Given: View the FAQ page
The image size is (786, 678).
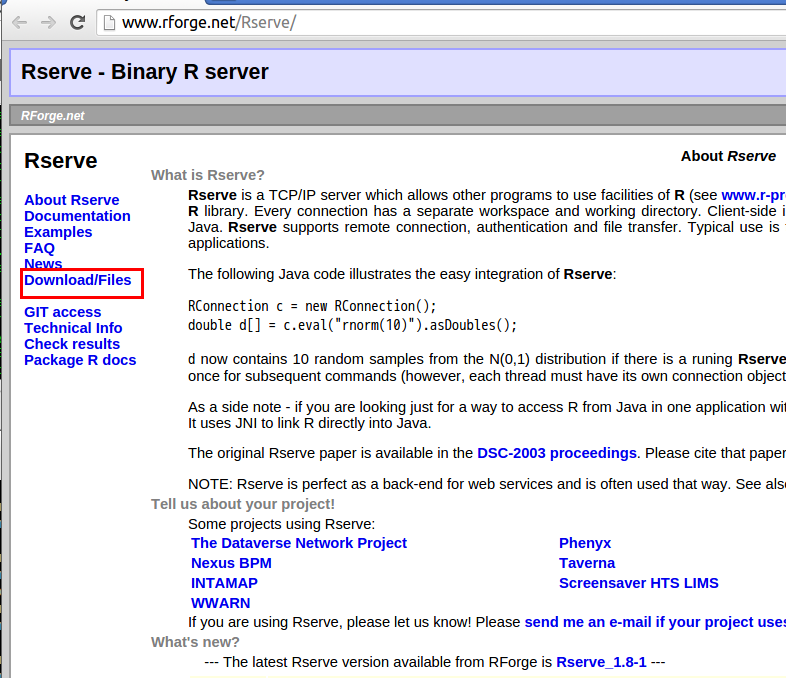Looking at the screenshot, I should coord(39,248).
